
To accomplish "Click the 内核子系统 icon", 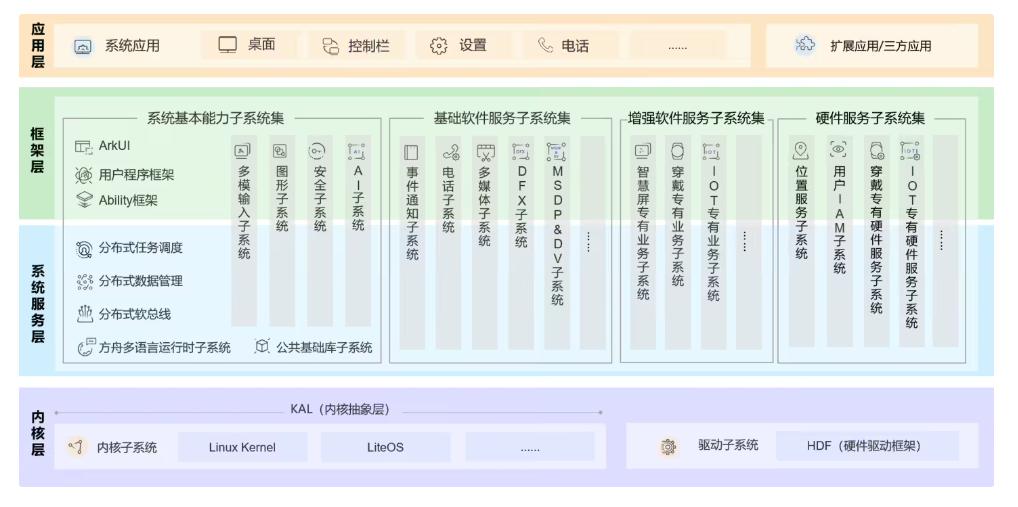I will tap(77, 446).
